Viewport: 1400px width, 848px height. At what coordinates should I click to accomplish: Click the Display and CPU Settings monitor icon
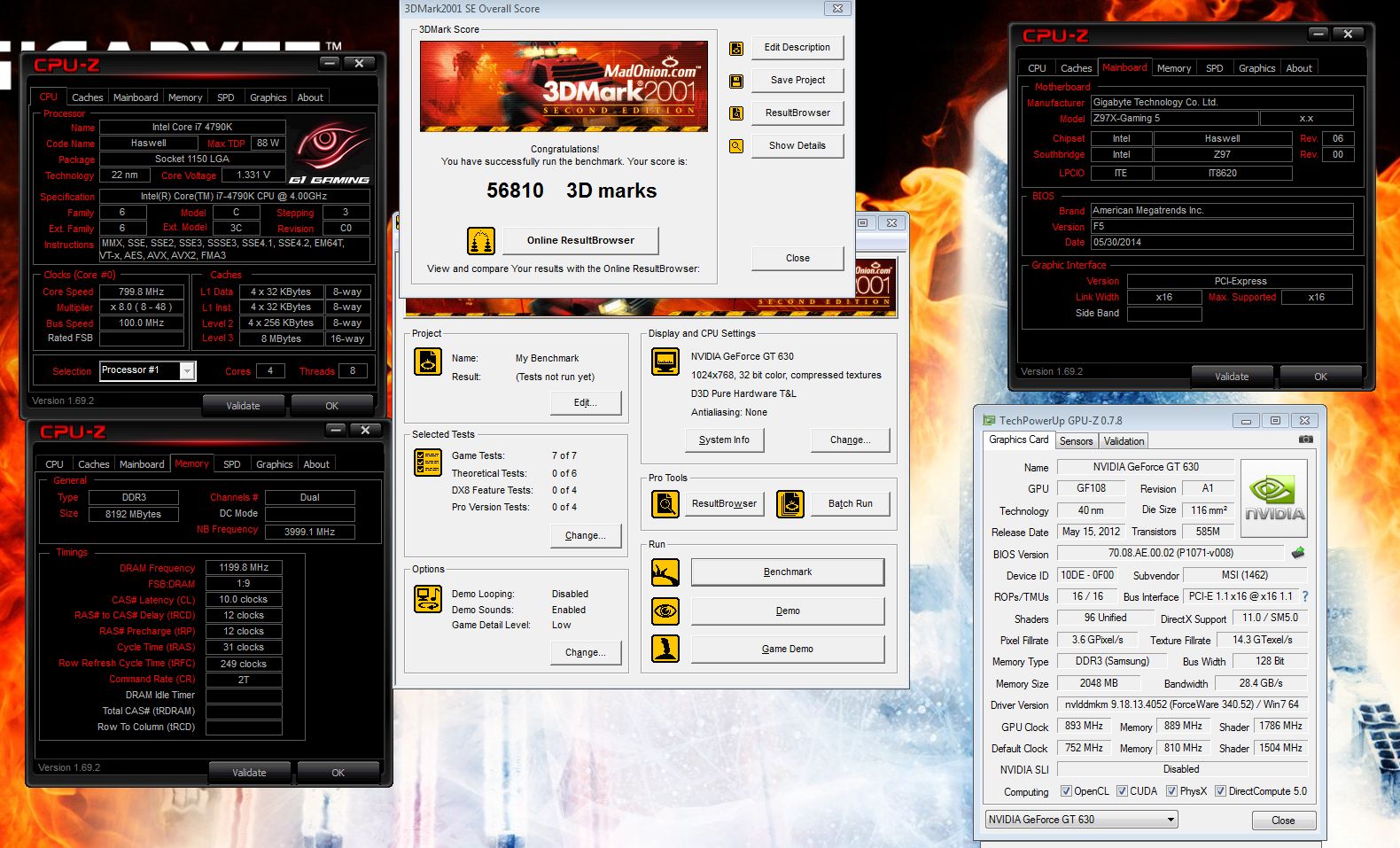(665, 362)
